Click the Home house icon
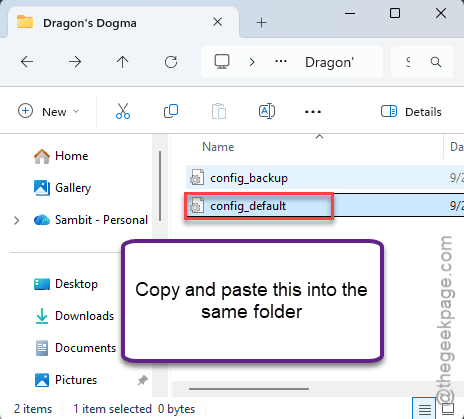The height and width of the screenshot is (419, 464). (42, 156)
